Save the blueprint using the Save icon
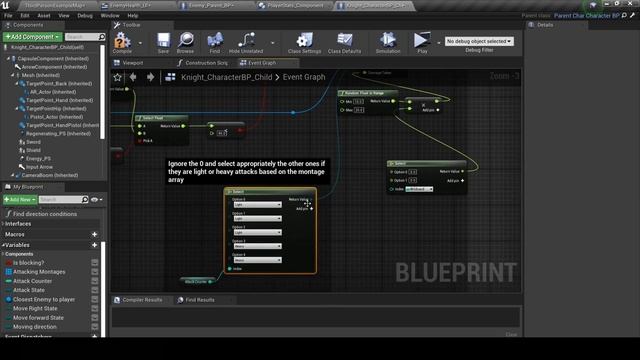 click(163, 40)
